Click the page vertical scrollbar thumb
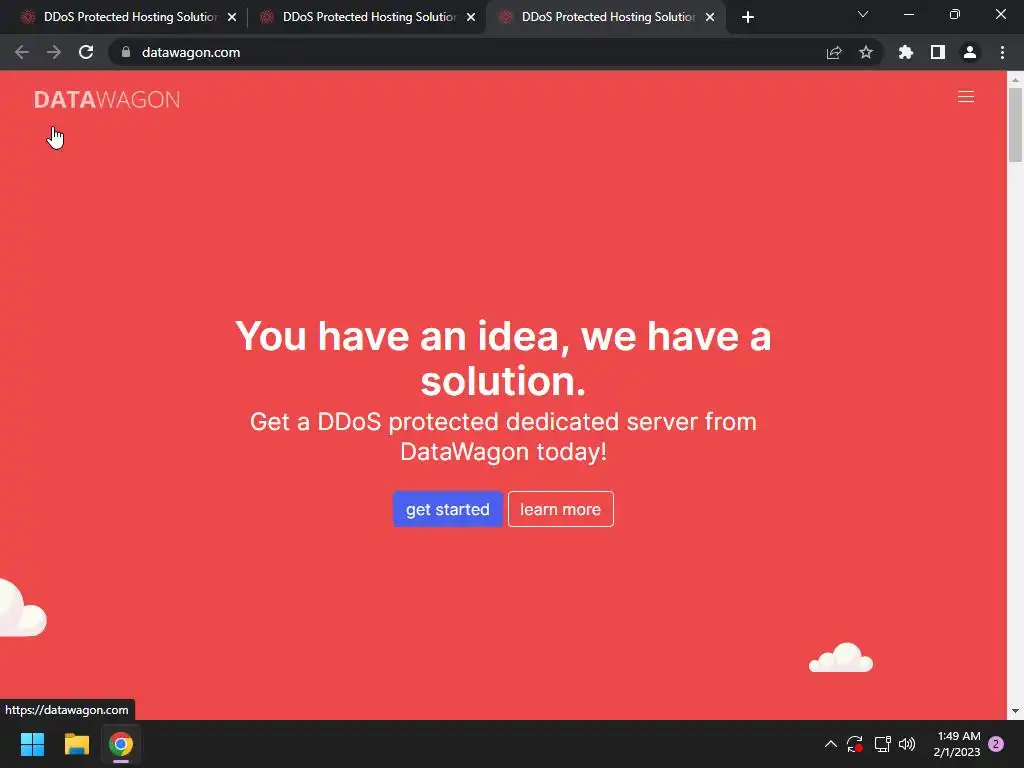 (x=1015, y=124)
